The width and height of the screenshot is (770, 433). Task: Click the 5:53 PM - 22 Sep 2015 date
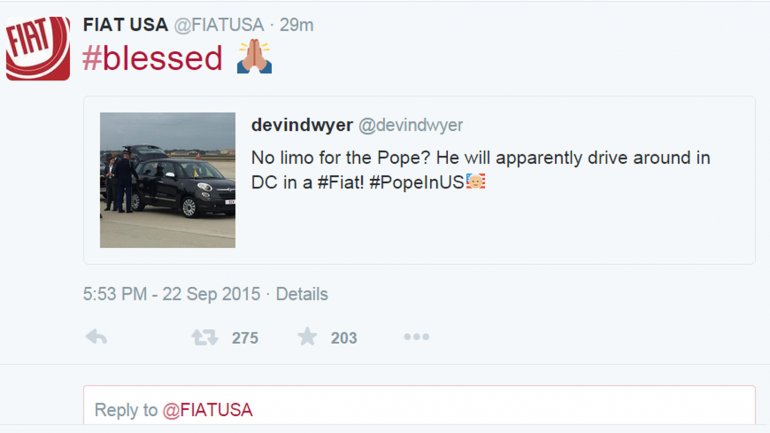(x=171, y=294)
